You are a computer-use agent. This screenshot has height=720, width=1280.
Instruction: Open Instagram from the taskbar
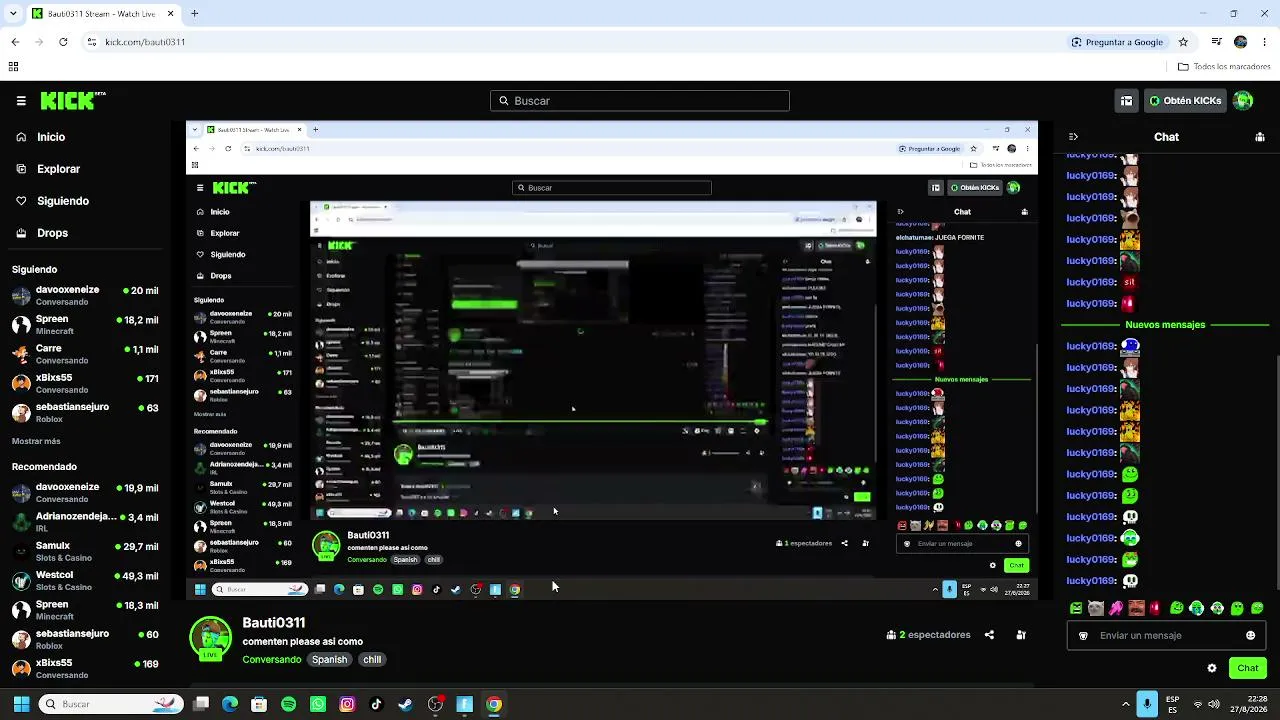[347, 704]
